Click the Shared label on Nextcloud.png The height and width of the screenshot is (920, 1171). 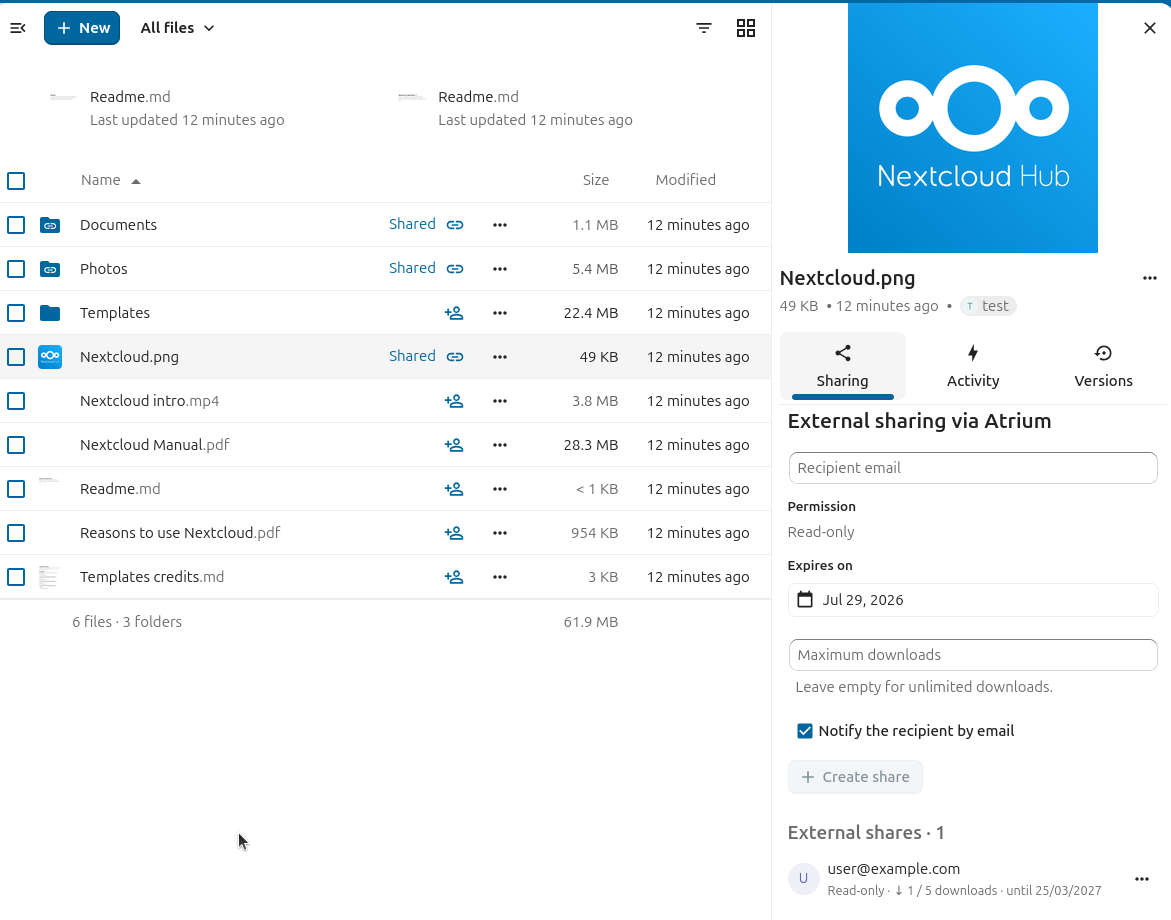412,356
